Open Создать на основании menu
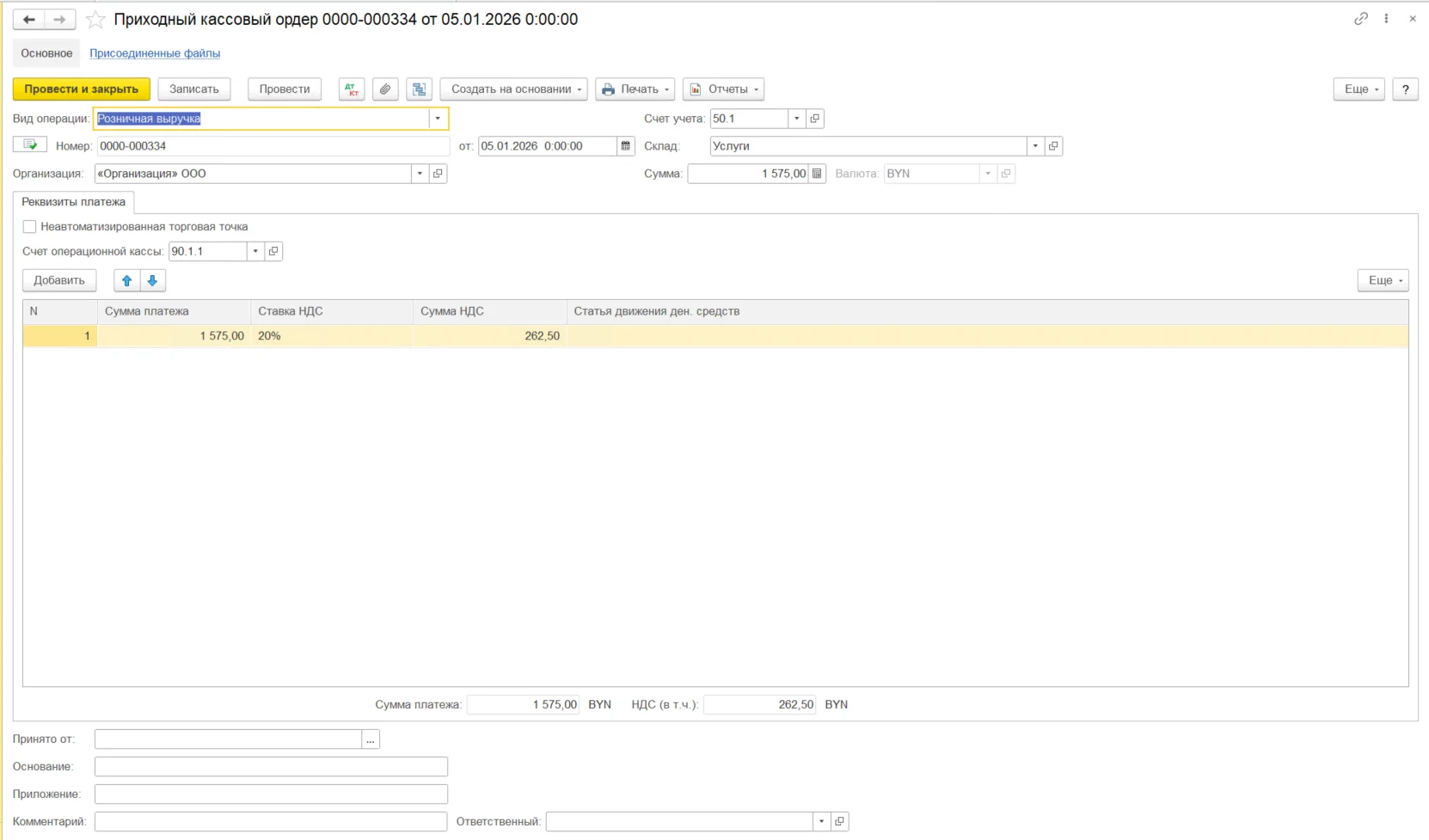The width and height of the screenshot is (1429, 840). [x=514, y=89]
